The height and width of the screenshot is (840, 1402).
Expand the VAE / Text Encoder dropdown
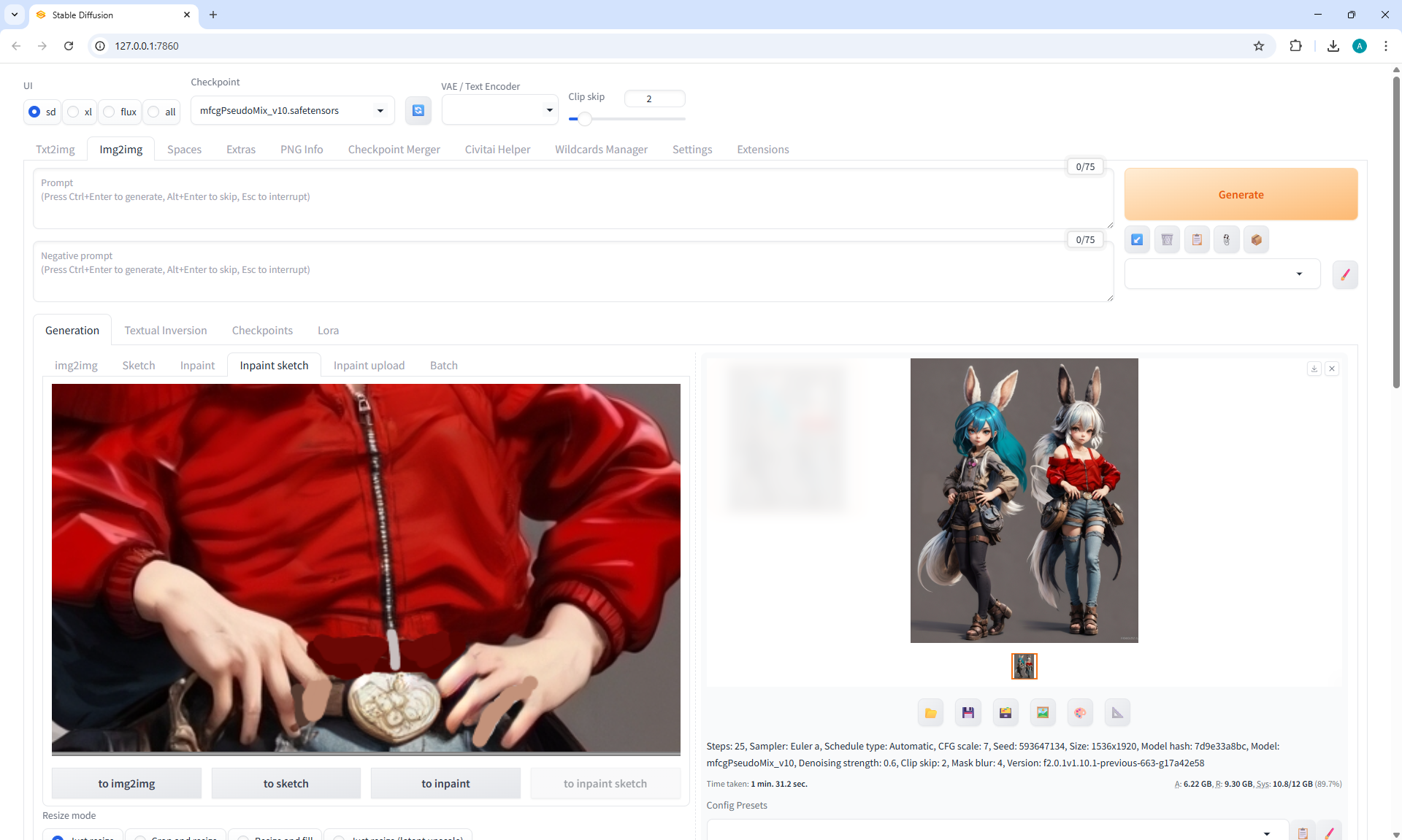[x=499, y=110]
